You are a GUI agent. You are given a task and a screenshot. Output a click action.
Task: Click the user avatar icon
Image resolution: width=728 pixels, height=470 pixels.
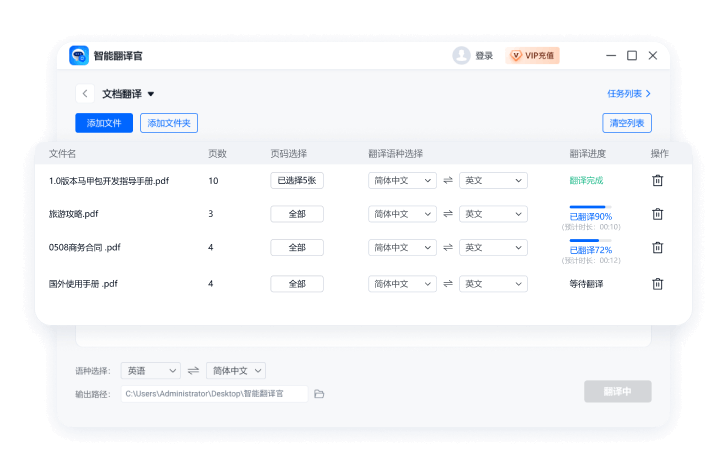(461, 56)
